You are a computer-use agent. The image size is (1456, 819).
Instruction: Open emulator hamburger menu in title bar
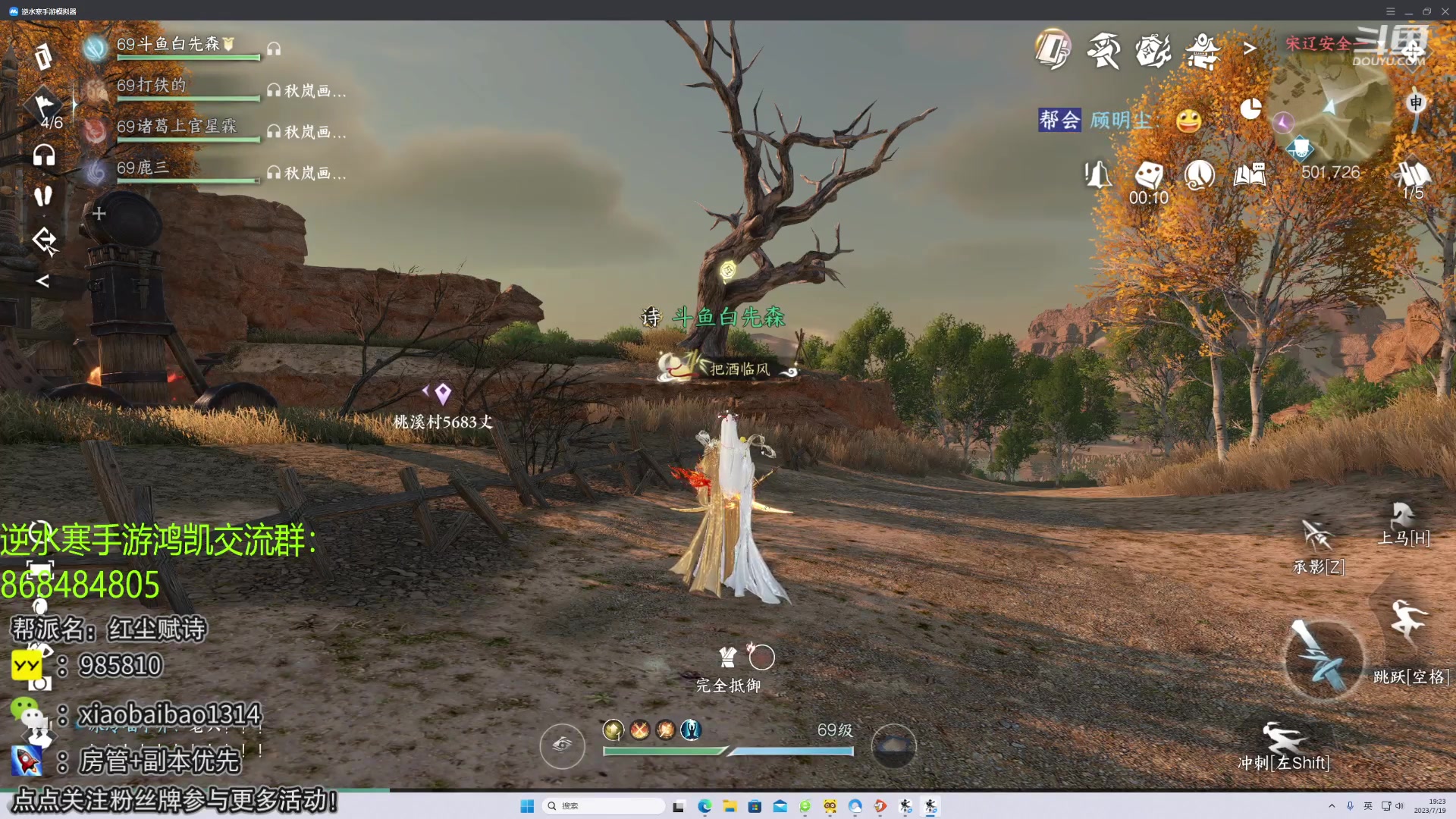coord(1391,11)
